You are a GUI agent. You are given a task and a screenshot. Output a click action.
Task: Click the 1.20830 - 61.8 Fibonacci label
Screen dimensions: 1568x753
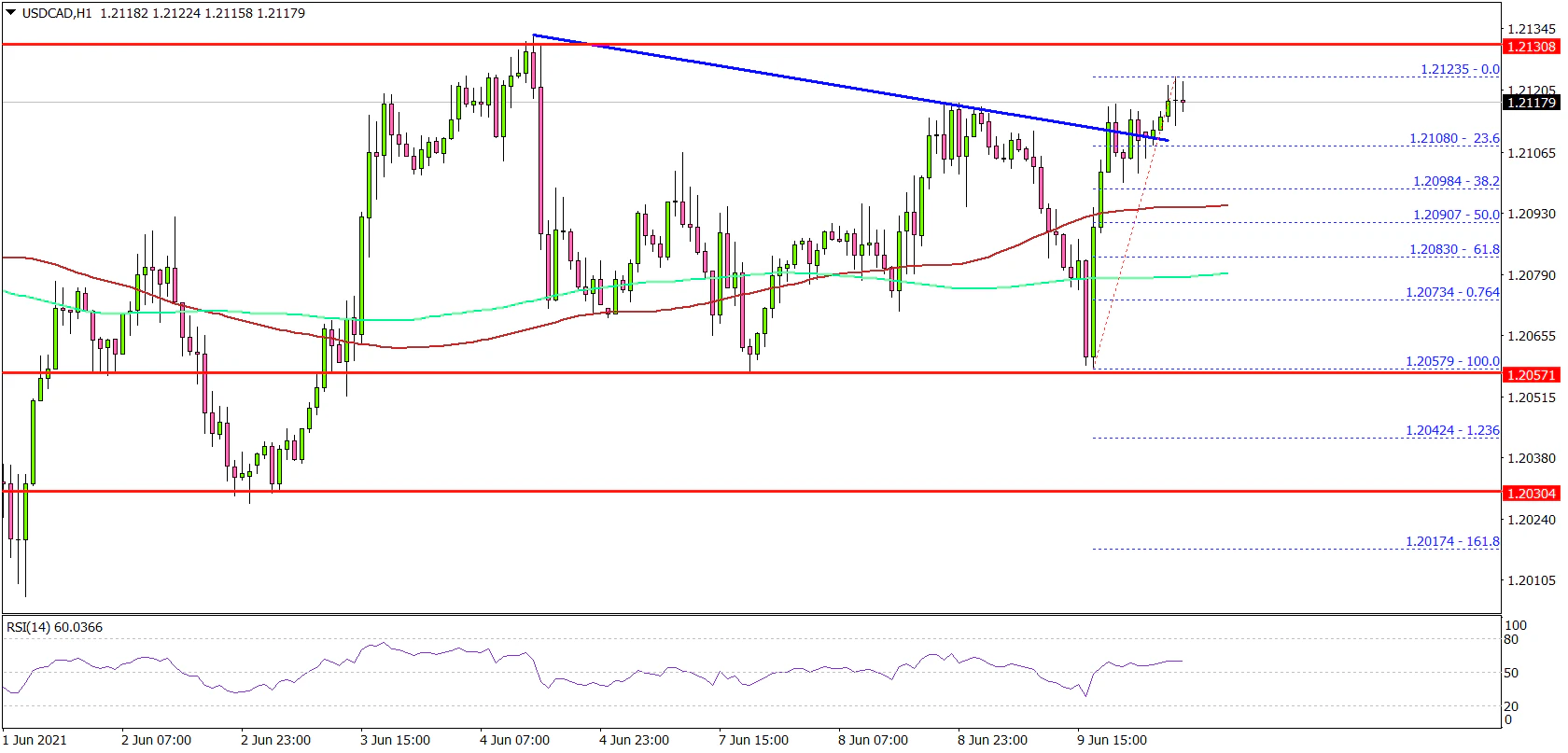(1453, 249)
